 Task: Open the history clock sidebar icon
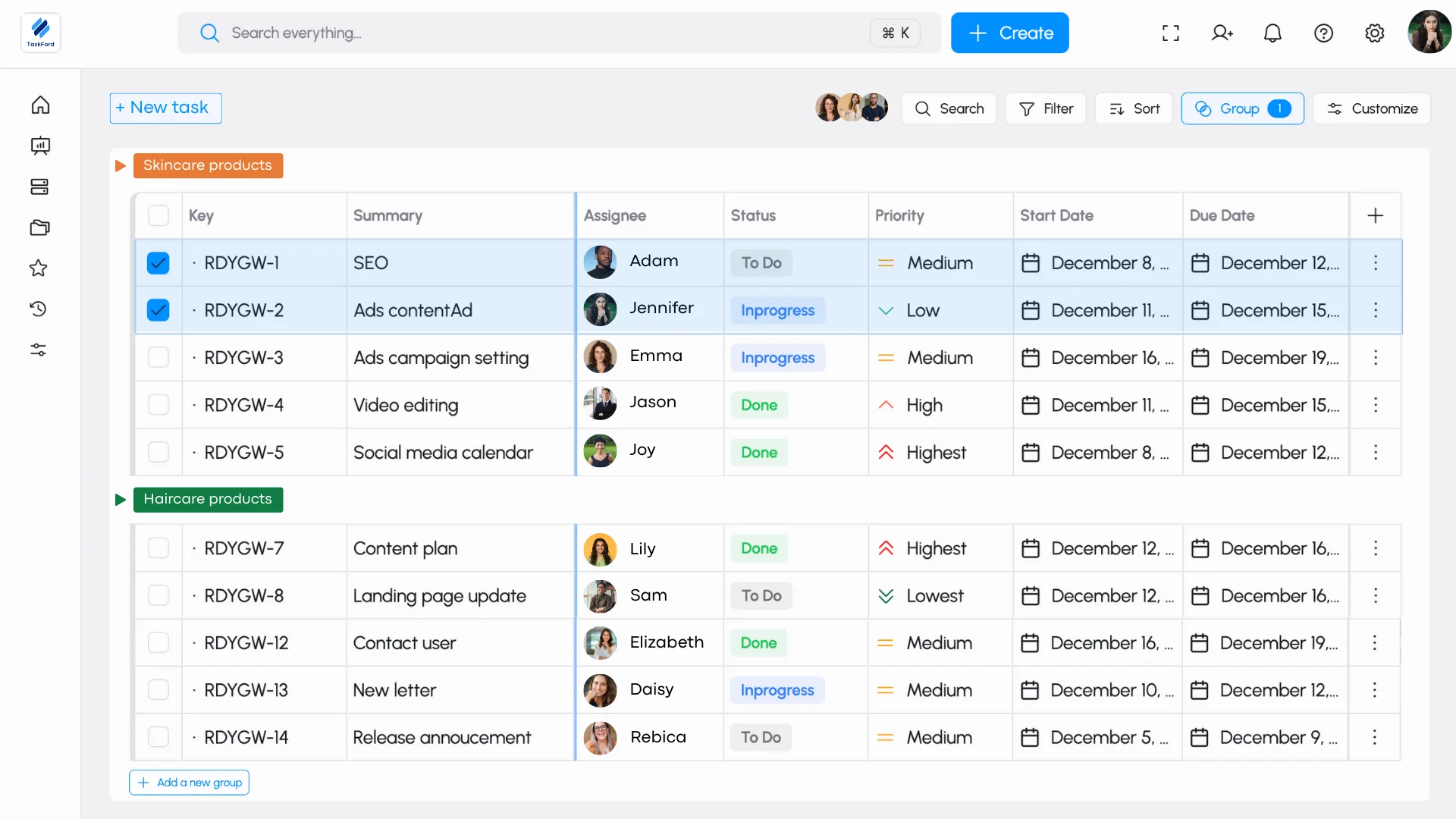point(39,309)
